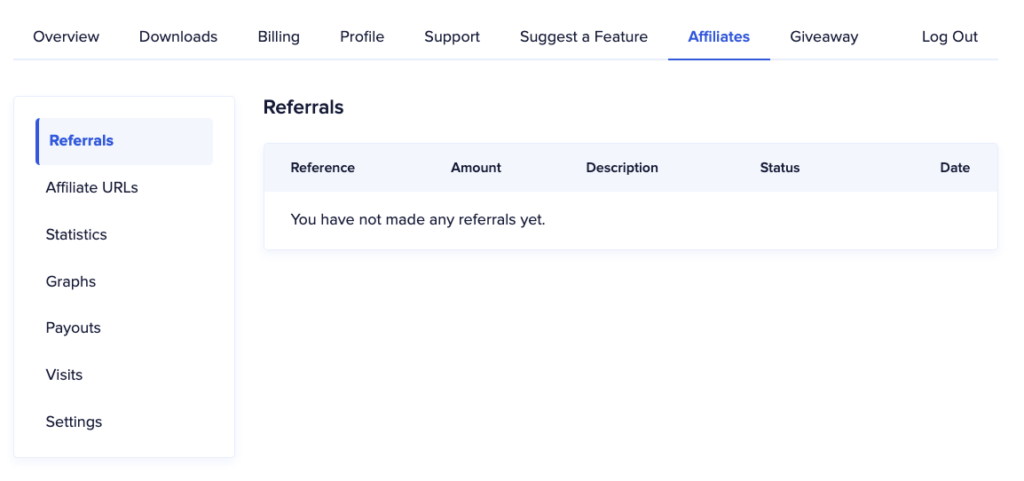Open the Giveaway tab
The width and height of the screenshot is (1024, 481).
pos(824,37)
